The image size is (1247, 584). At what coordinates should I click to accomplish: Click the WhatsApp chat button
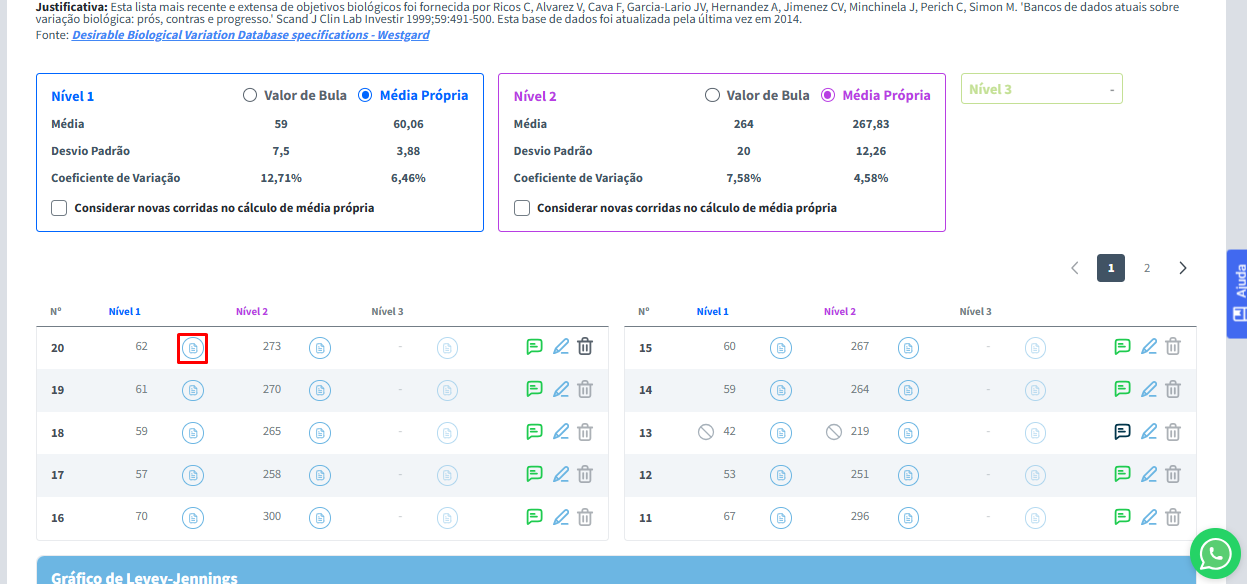pyautogui.click(x=1215, y=553)
